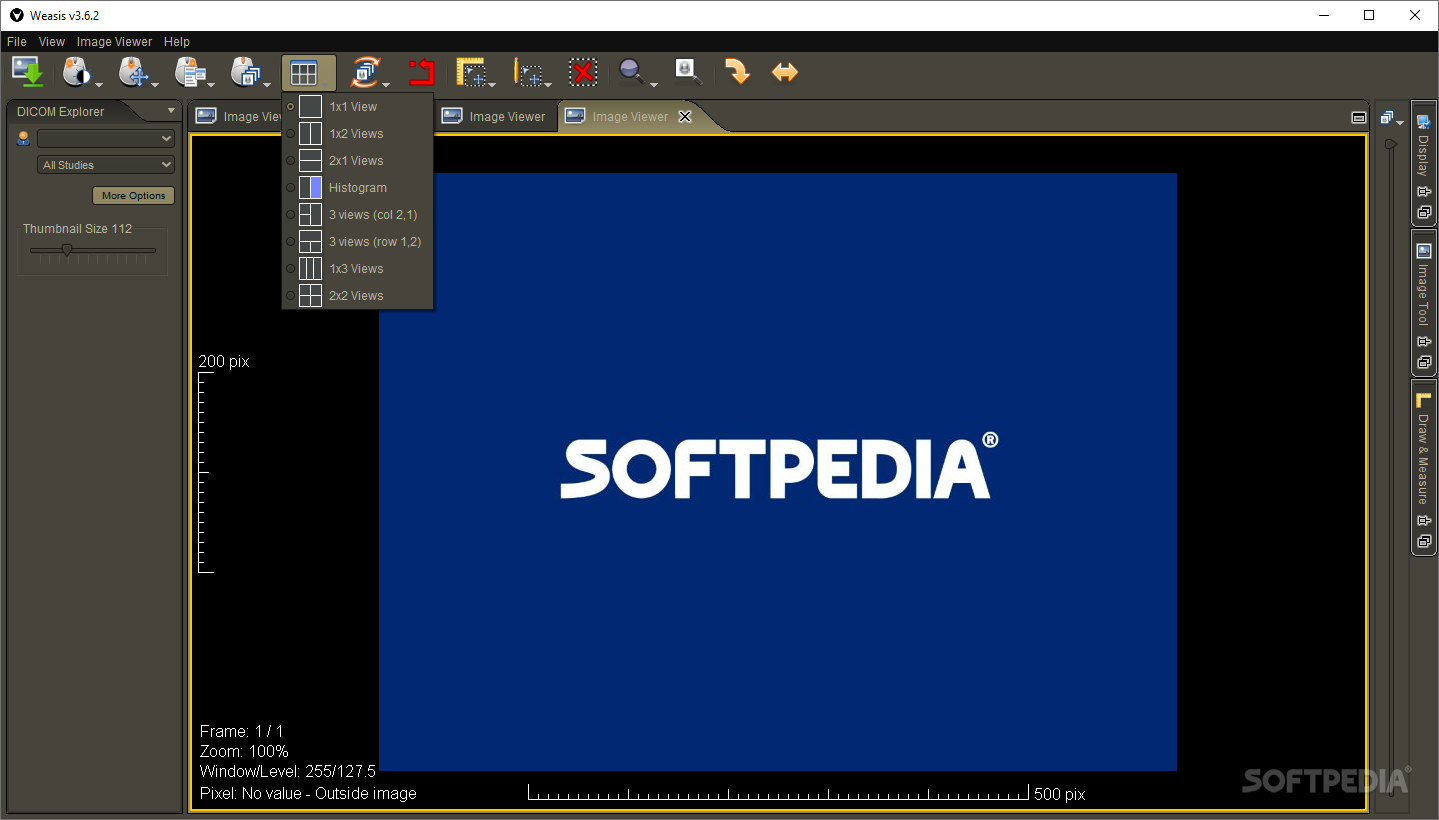Select the left mouse button contrast action icon
This screenshot has height=820, width=1439.
[76, 72]
